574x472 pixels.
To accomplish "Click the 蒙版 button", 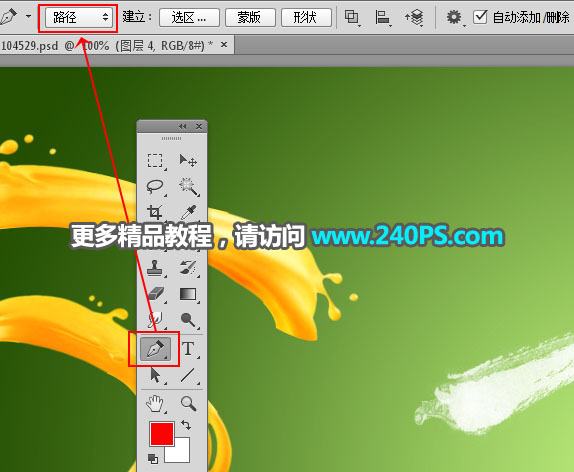I will pyautogui.click(x=250, y=18).
